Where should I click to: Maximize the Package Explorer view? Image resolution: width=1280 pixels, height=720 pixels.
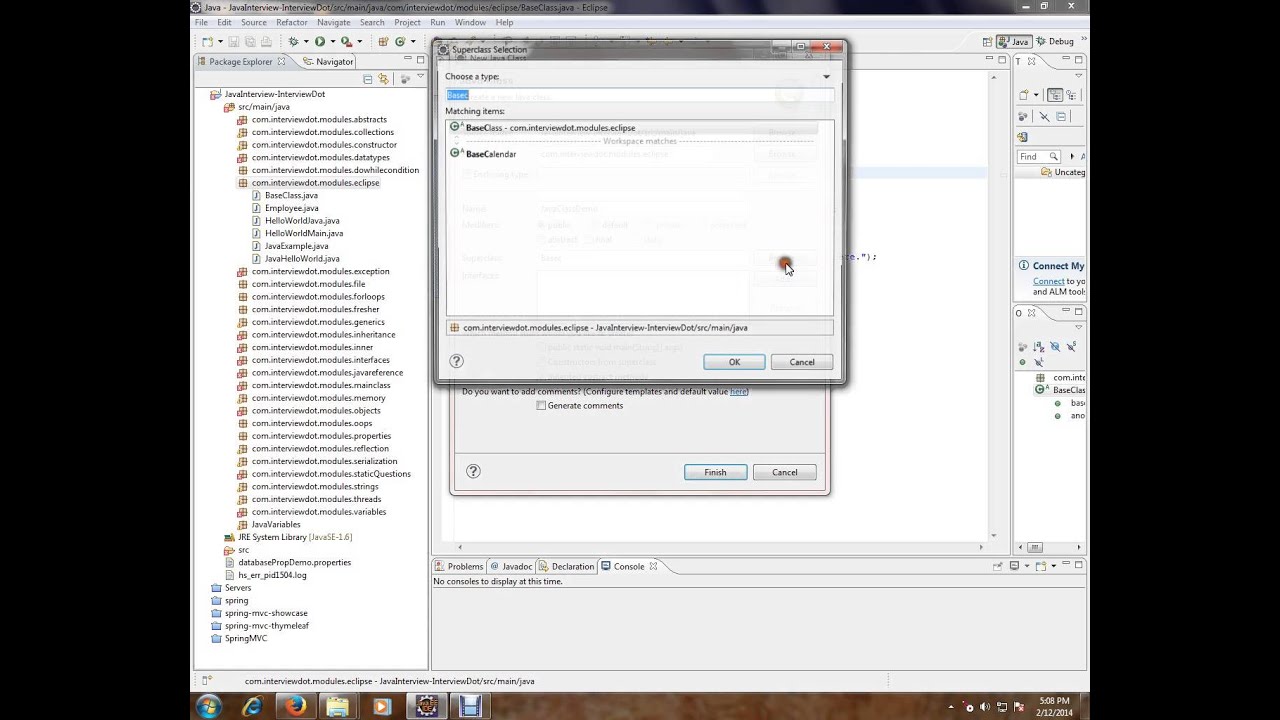point(420,60)
